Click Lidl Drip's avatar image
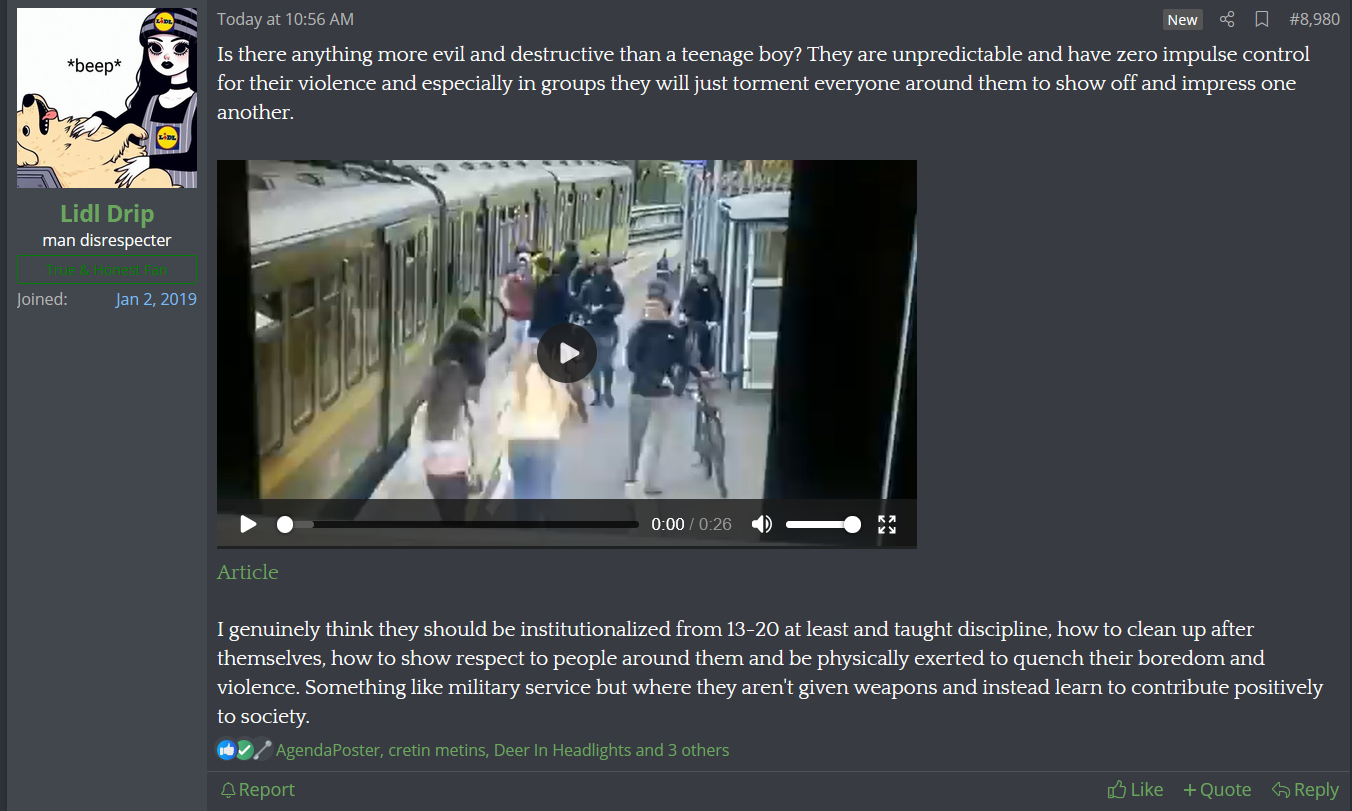The image size is (1352, 811). [107, 98]
